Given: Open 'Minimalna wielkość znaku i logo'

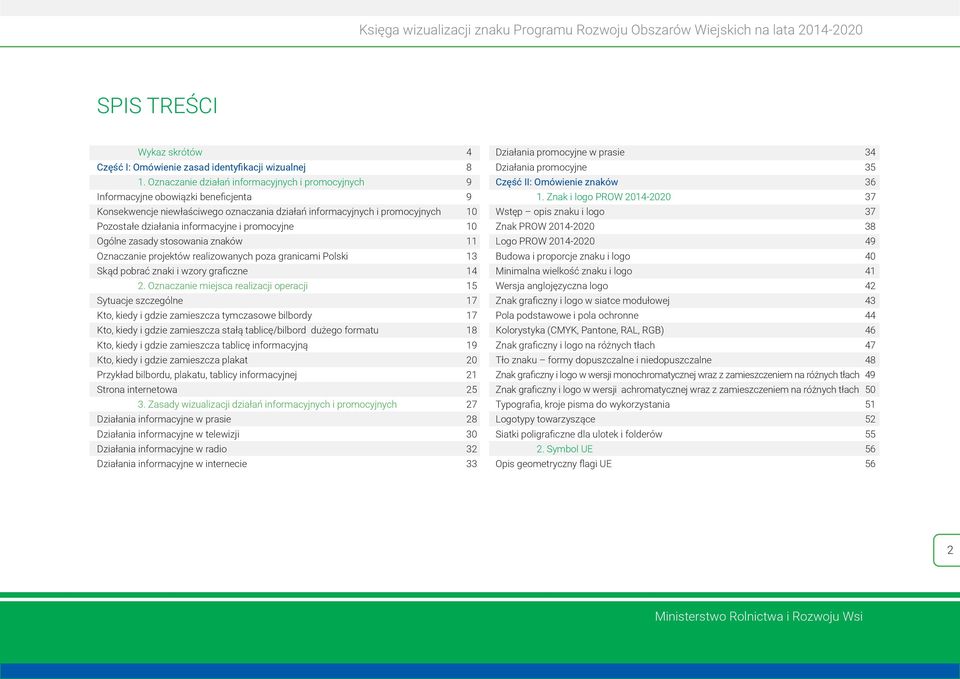Looking at the screenshot, I should coord(564,271).
